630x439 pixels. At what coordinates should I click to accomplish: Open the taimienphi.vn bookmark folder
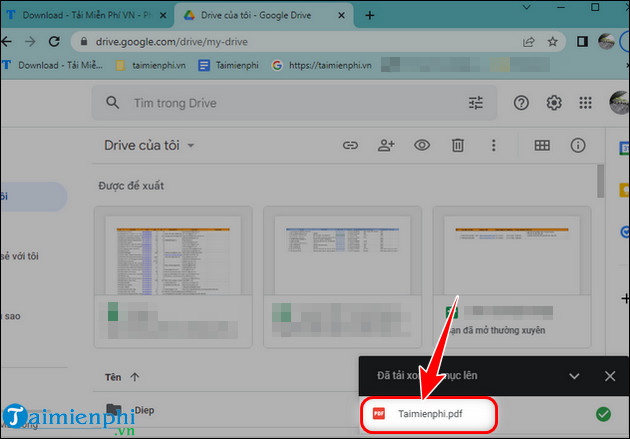(x=151, y=65)
